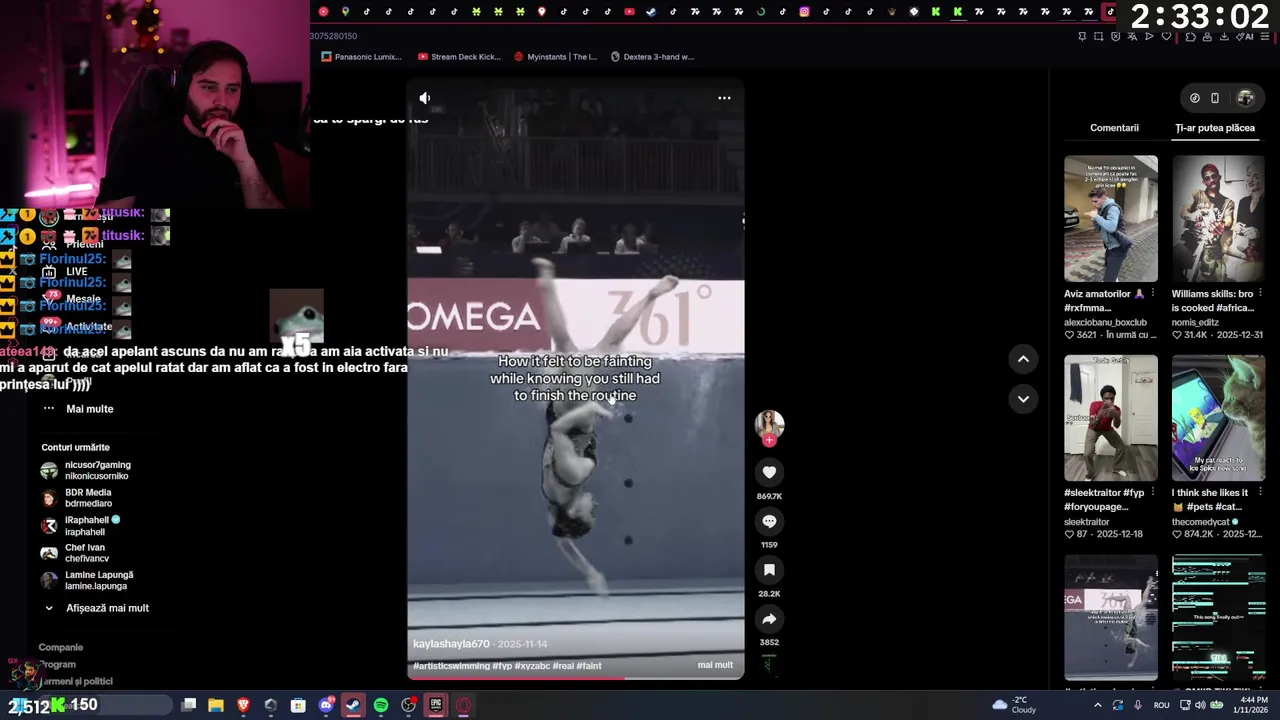The height and width of the screenshot is (720, 1280).
Task: Open options for the #sleektraitor card
Action: (1152, 493)
